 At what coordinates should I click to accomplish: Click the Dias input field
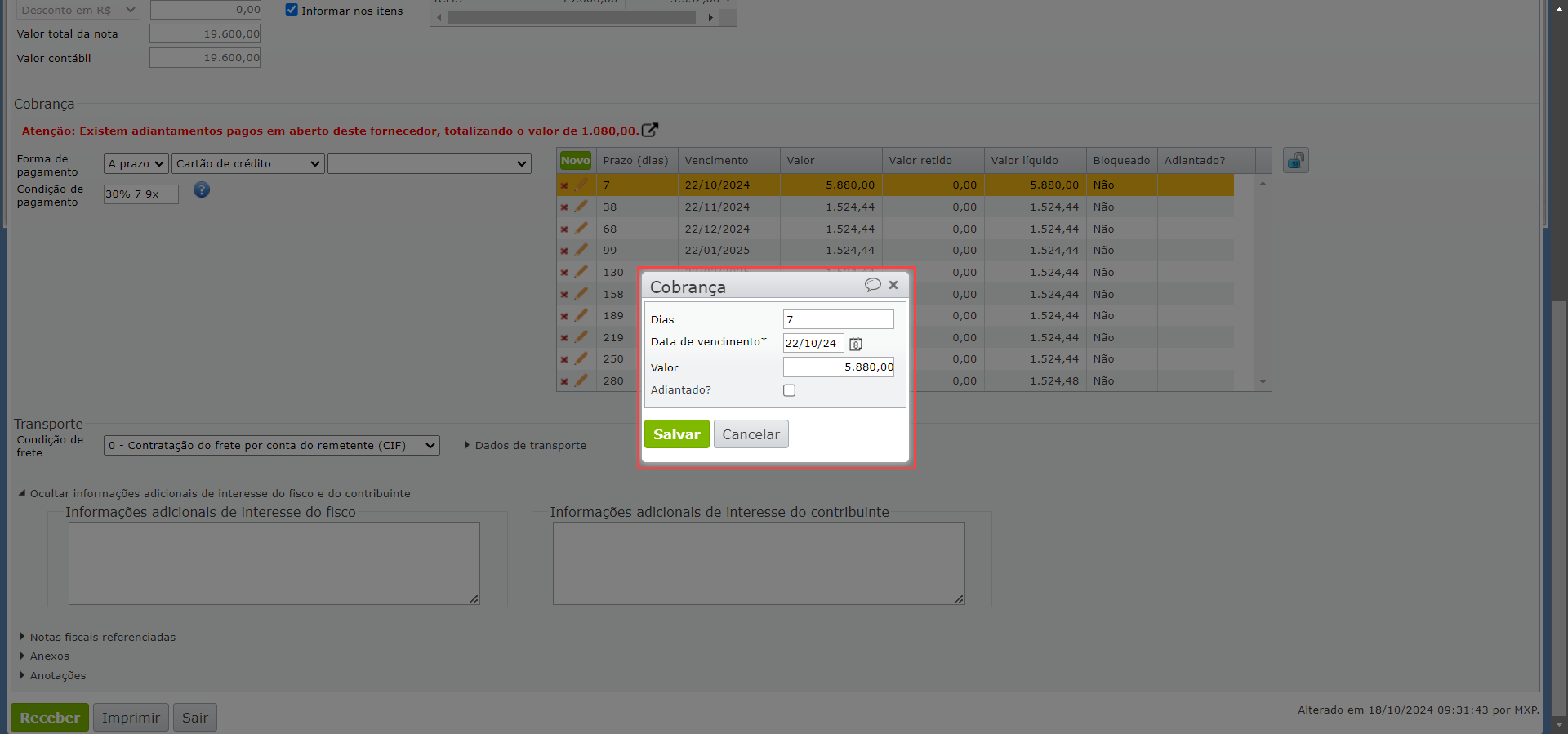pyautogui.click(x=839, y=319)
